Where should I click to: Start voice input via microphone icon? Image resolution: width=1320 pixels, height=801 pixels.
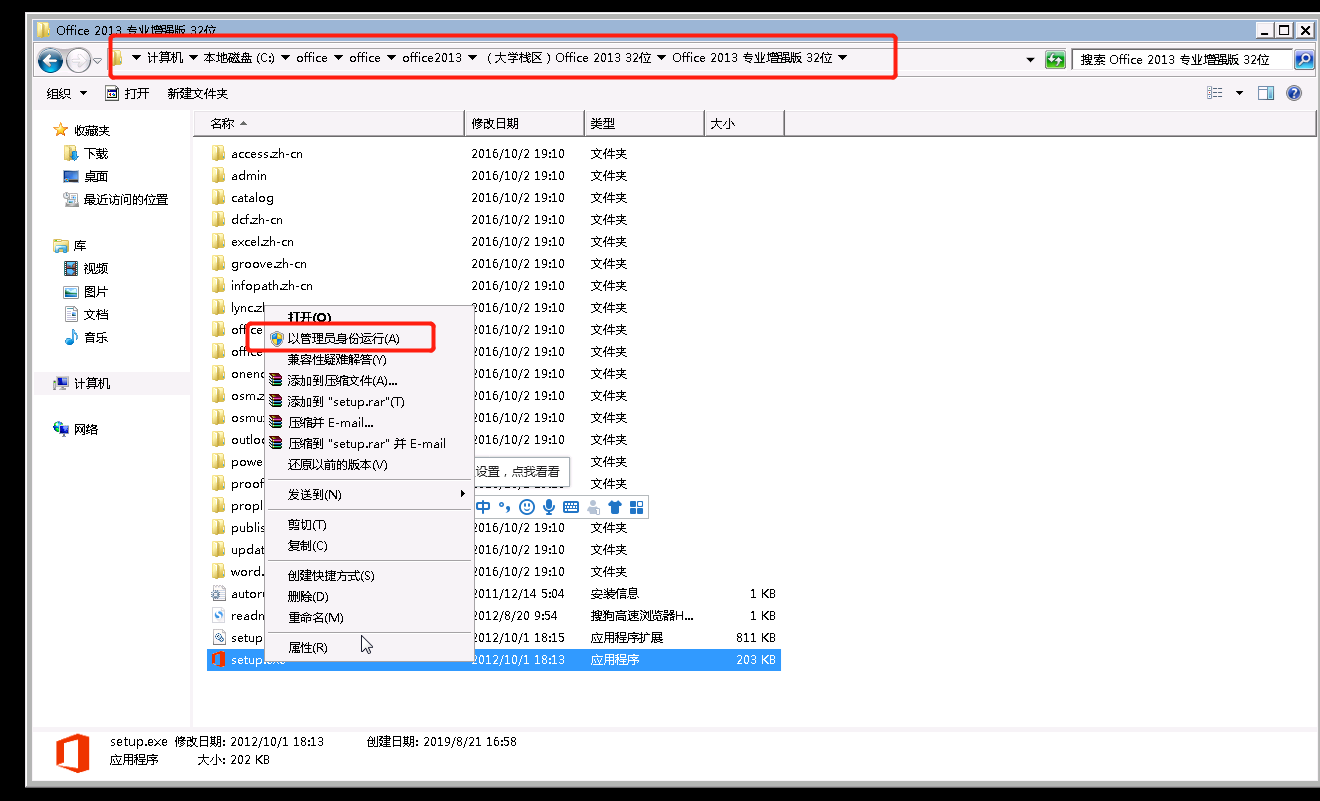tap(550, 507)
